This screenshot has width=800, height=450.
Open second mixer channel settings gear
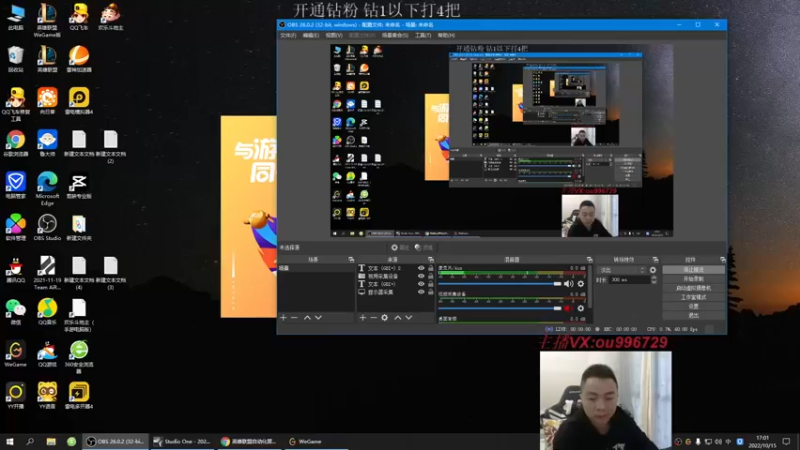[x=581, y=308]
